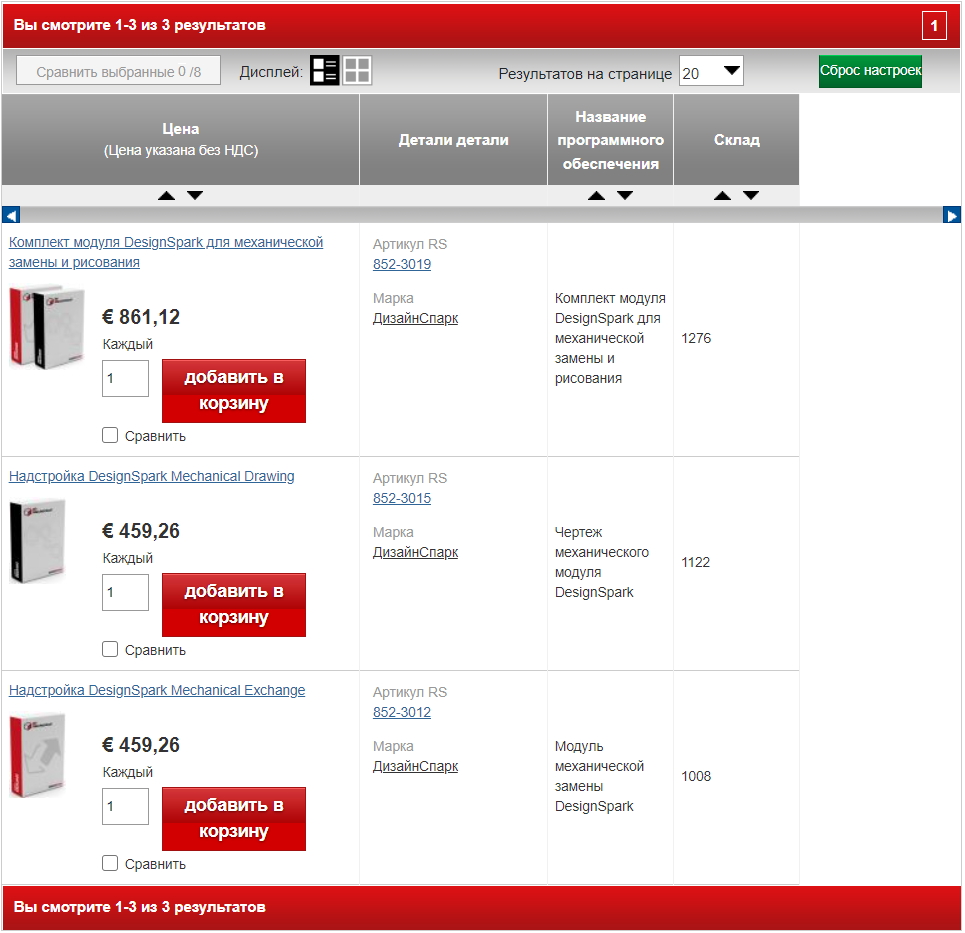Image resolution: width=965 pixels, height=933 pixels.
Task: Tick Сравнить checkbox for Mechanical Drawing
Action: coord(110,649)
